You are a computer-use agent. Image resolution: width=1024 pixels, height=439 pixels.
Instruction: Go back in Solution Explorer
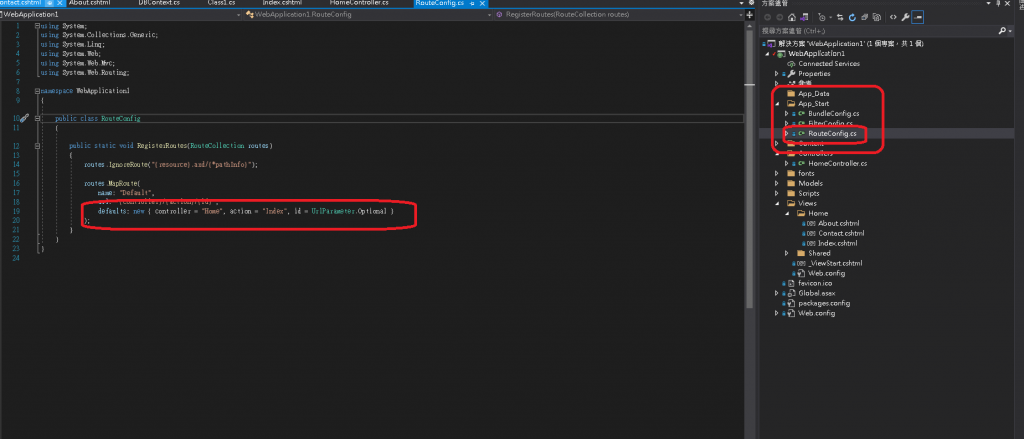tap(767, 17)
